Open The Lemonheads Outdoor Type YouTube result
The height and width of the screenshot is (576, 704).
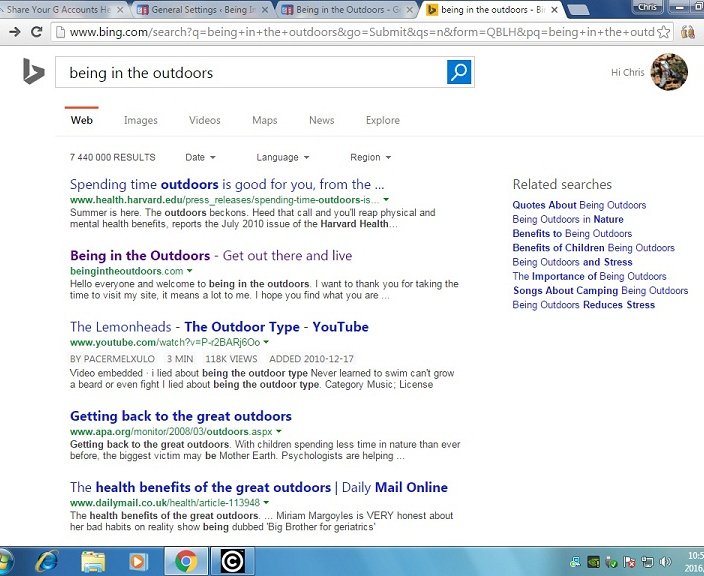coord(219,327)
